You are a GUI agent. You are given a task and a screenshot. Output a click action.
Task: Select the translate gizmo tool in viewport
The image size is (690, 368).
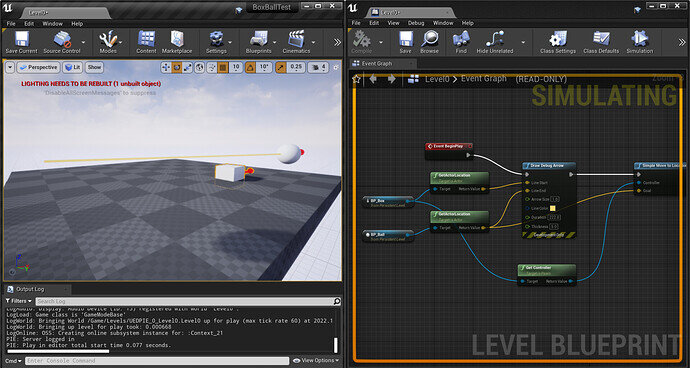(166, 67)
